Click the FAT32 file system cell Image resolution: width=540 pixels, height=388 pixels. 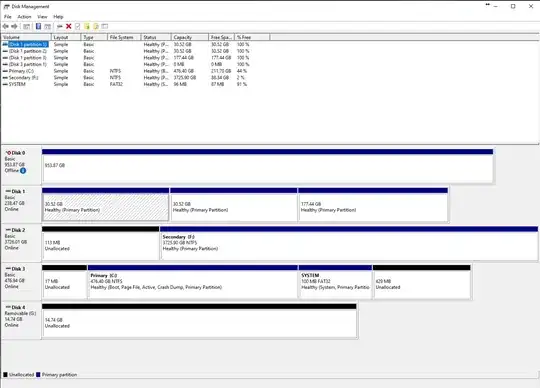tap(116, 84)
